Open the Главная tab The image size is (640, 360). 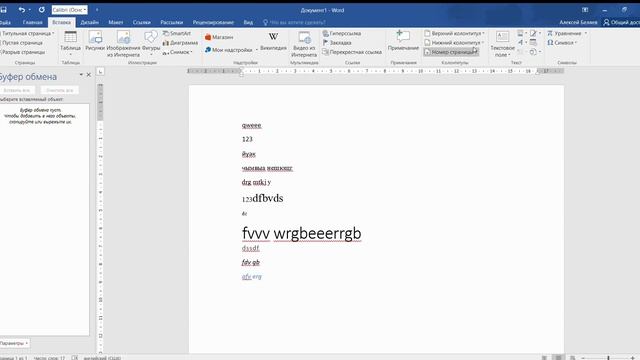[x=33, y=22]
